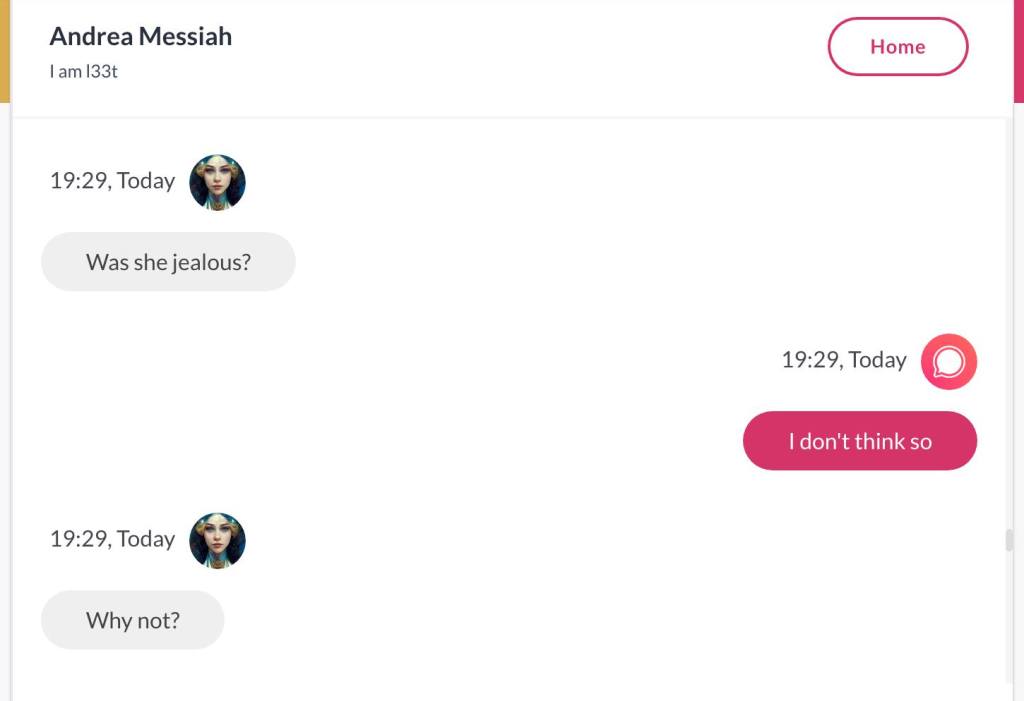The image size is (1024, 701).
Task: Click the avatar above 'Why not?' message
Action: 217,540
